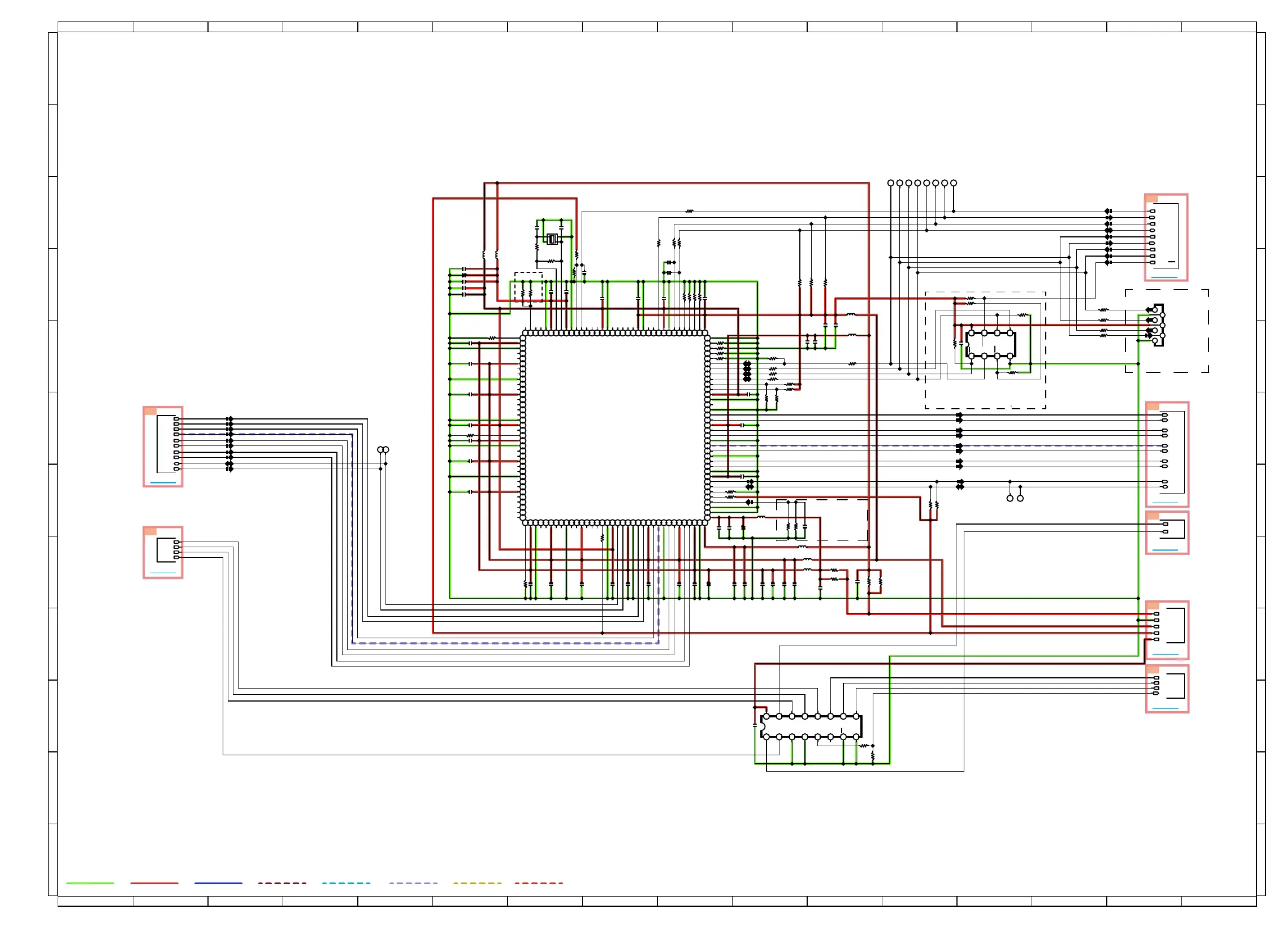The width and height of the screenshot is (1282, 952).
Task: Click the large square multi-pin IC in the center
Action: tap(615, 427)
